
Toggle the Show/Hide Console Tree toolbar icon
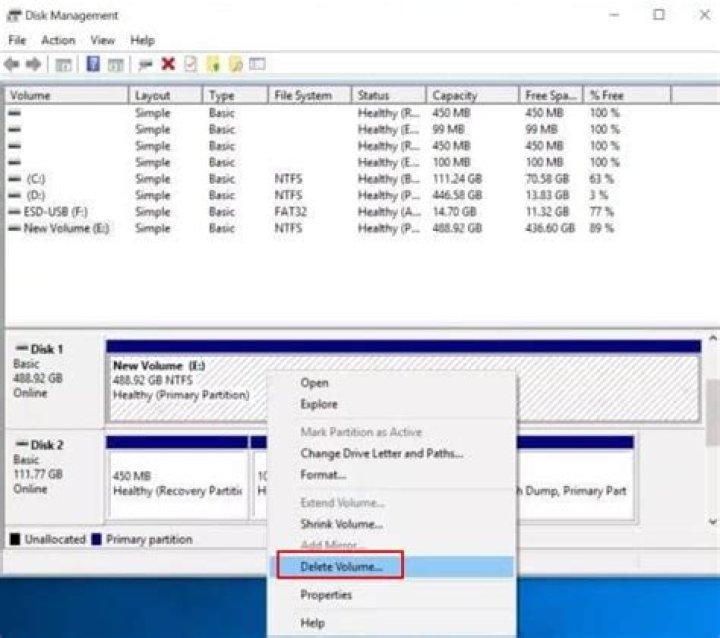point(63,65)
